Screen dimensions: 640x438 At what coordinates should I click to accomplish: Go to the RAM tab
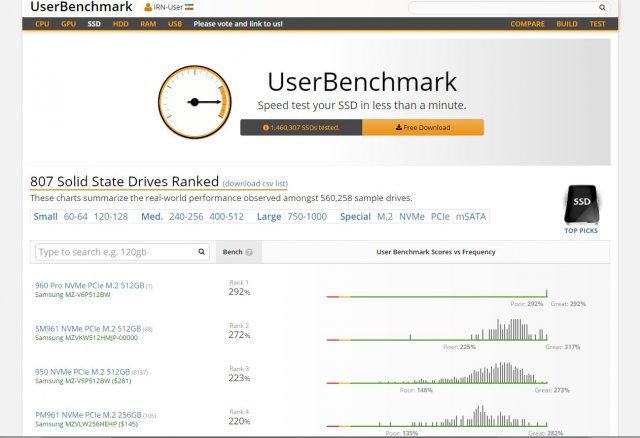point(147,23)
